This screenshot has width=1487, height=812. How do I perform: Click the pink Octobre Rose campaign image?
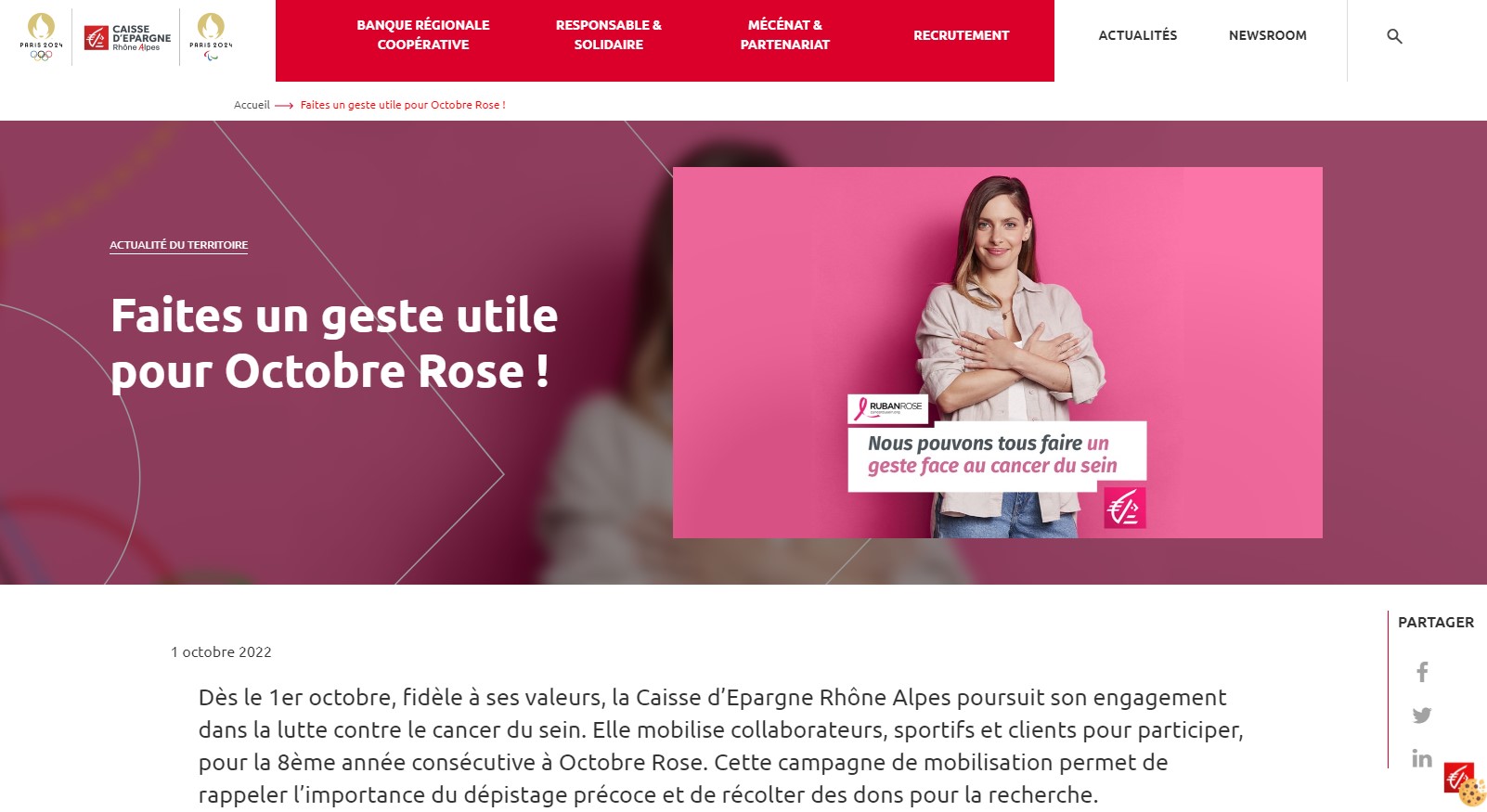pos(998,353)
